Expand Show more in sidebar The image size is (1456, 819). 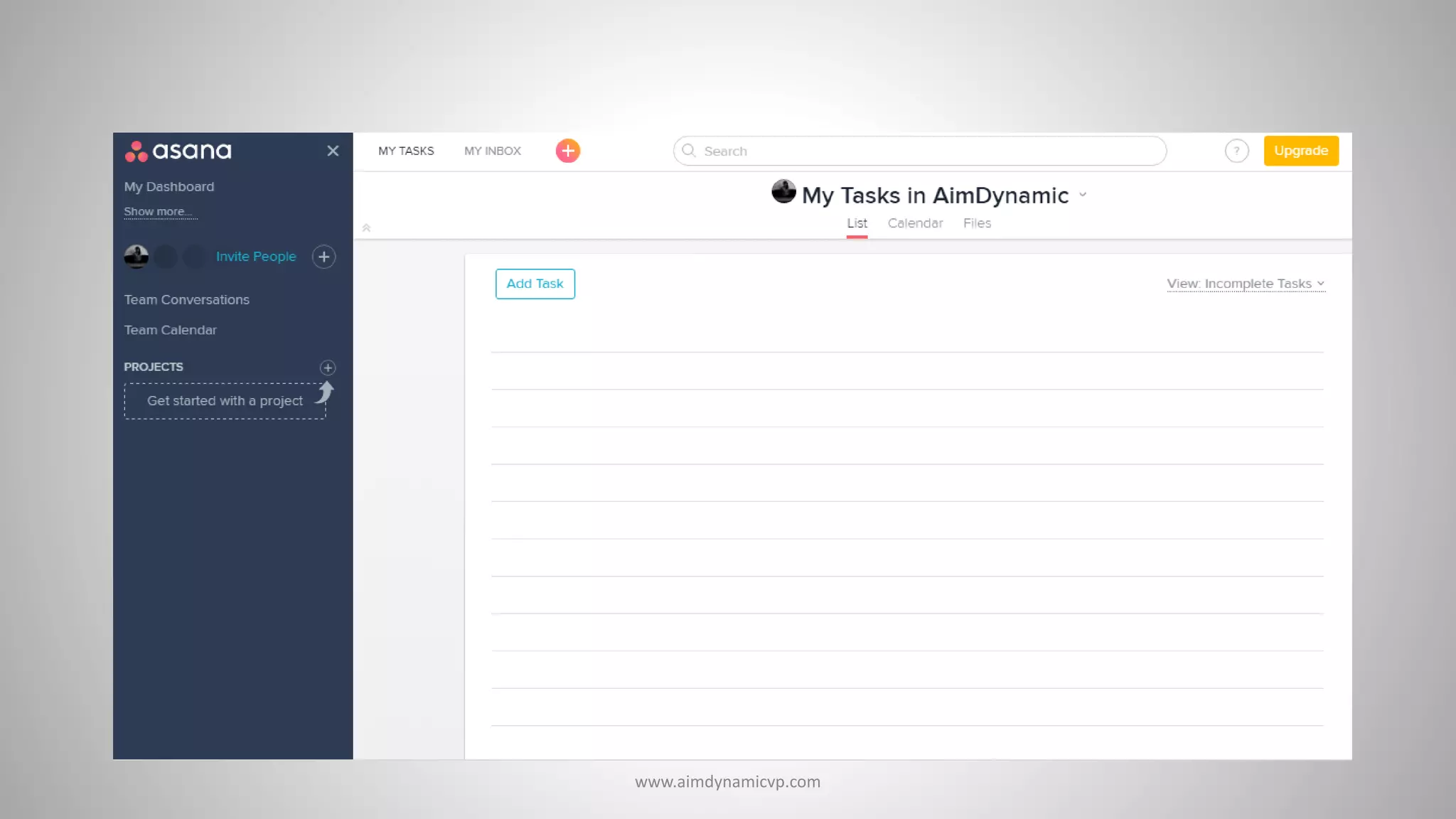158,212
